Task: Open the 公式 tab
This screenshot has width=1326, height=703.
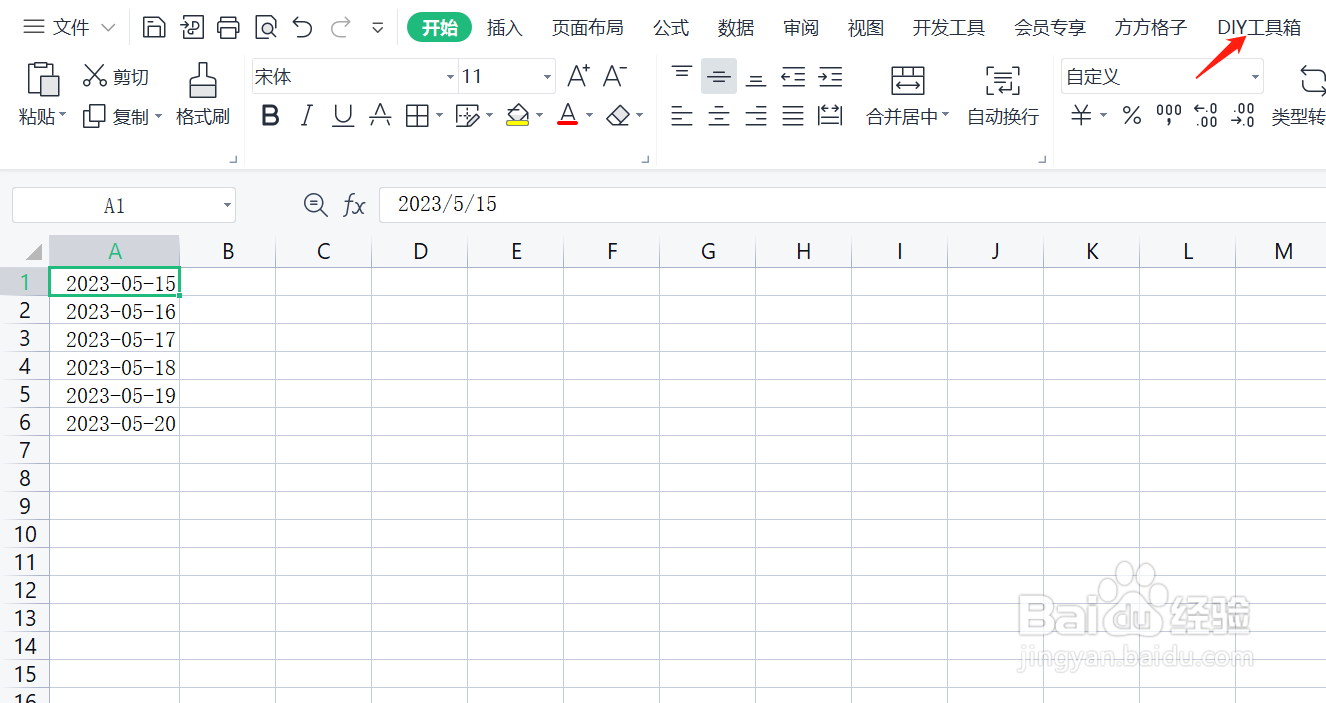Action: [671, 28]
